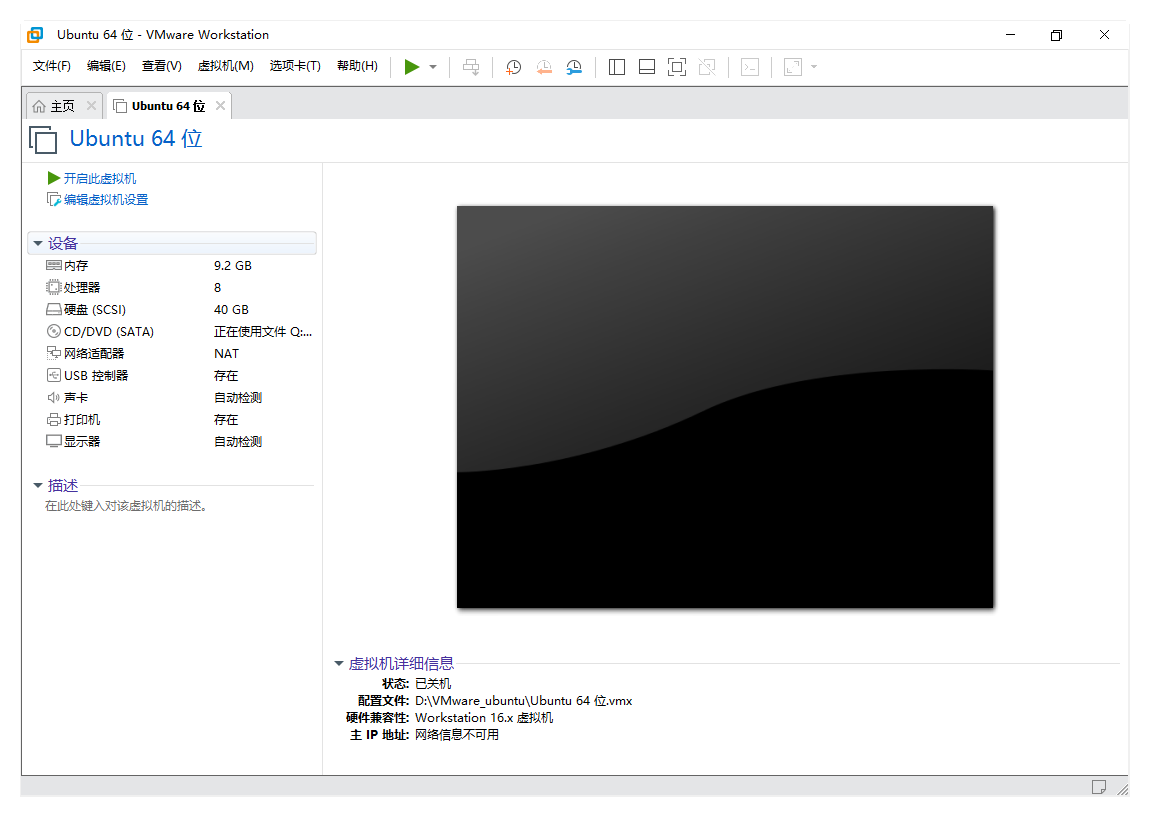This screenshot has width=1150, height=817.
Task: Open the 选项卡(T) menu
Action: coord(295,66)
